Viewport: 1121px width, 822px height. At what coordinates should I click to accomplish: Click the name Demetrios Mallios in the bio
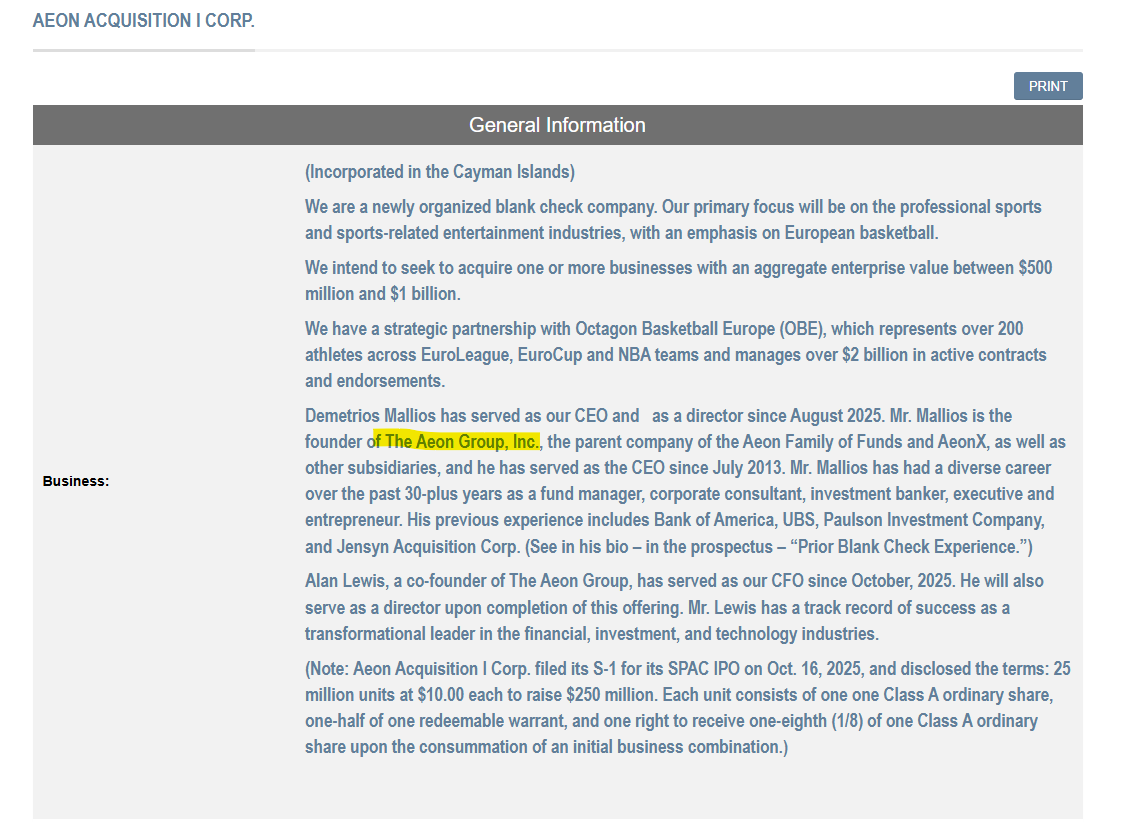[x=370, y=416]
